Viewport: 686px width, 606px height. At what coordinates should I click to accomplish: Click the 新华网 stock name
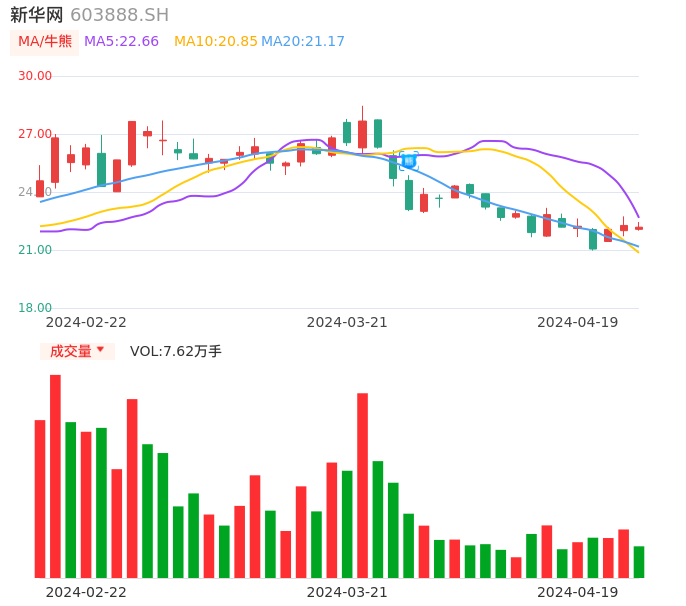pos(37,15)
